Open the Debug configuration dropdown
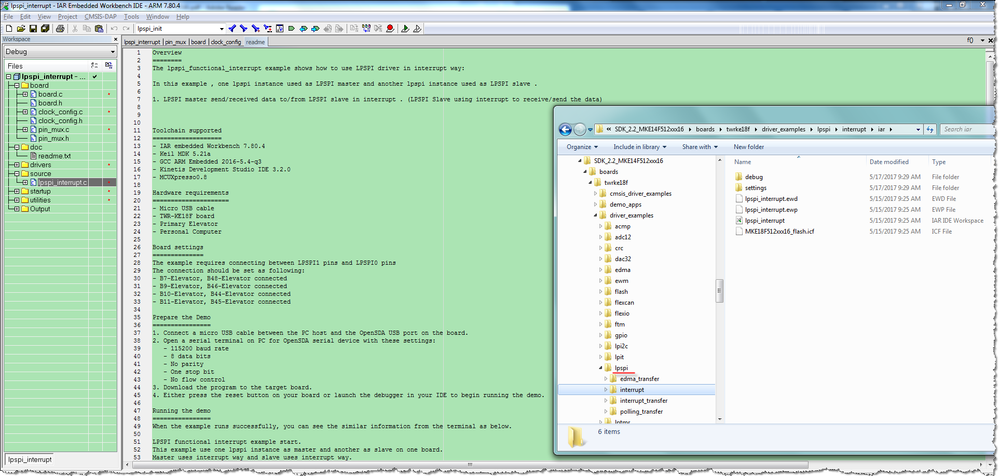This screenshot has height=476, width=999. pos(113,52)
